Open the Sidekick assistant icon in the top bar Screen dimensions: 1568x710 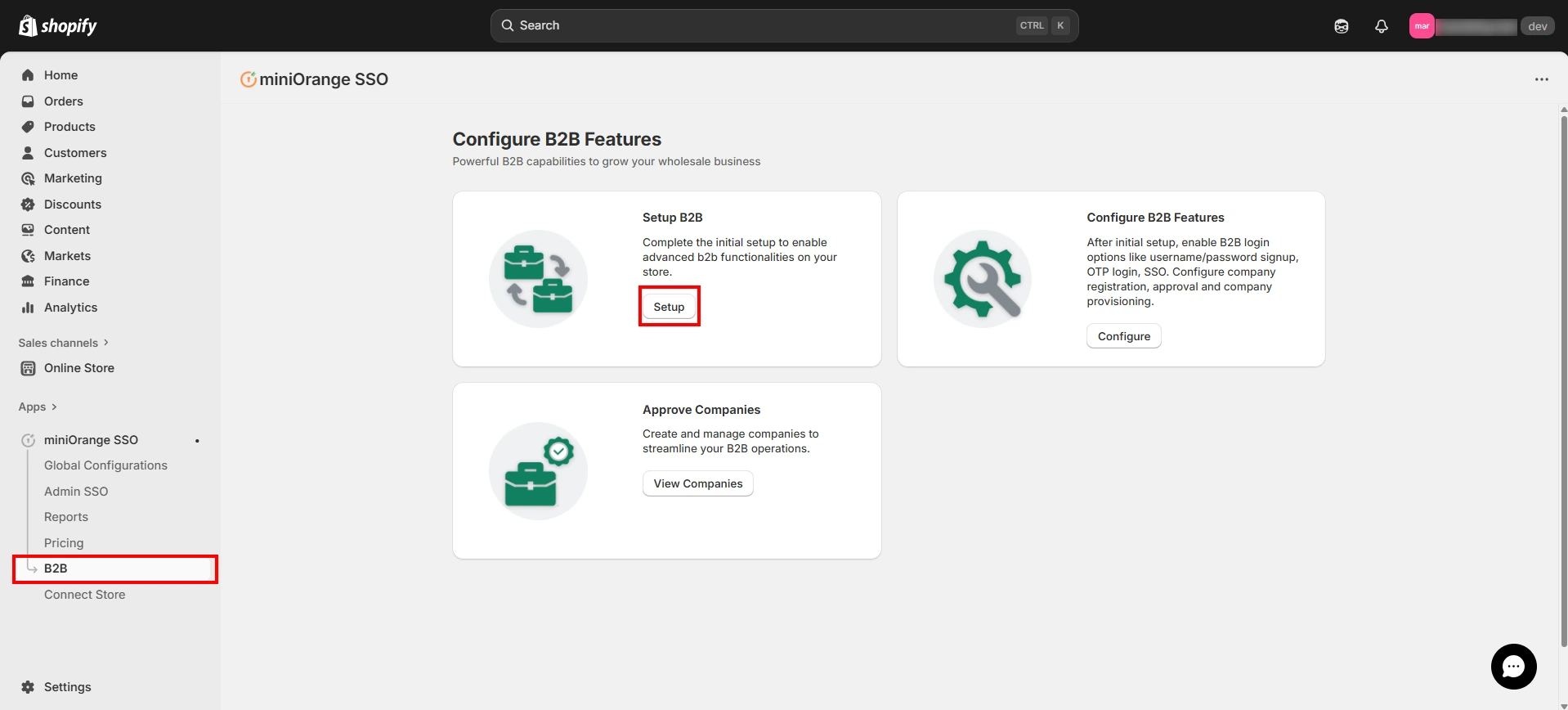(1341, 26)
